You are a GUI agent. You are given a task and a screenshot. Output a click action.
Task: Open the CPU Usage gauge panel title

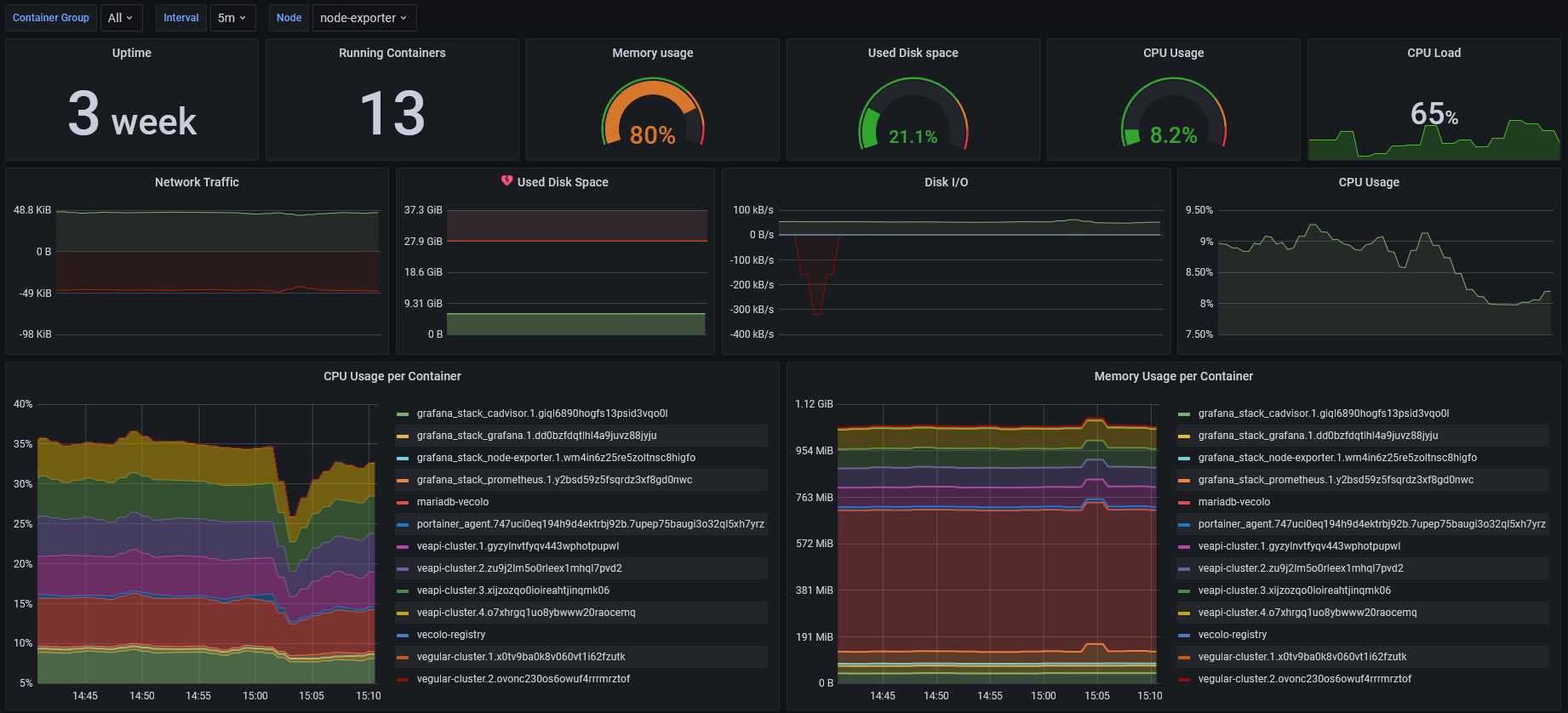pyautogui.click(x=1174, y=53)
